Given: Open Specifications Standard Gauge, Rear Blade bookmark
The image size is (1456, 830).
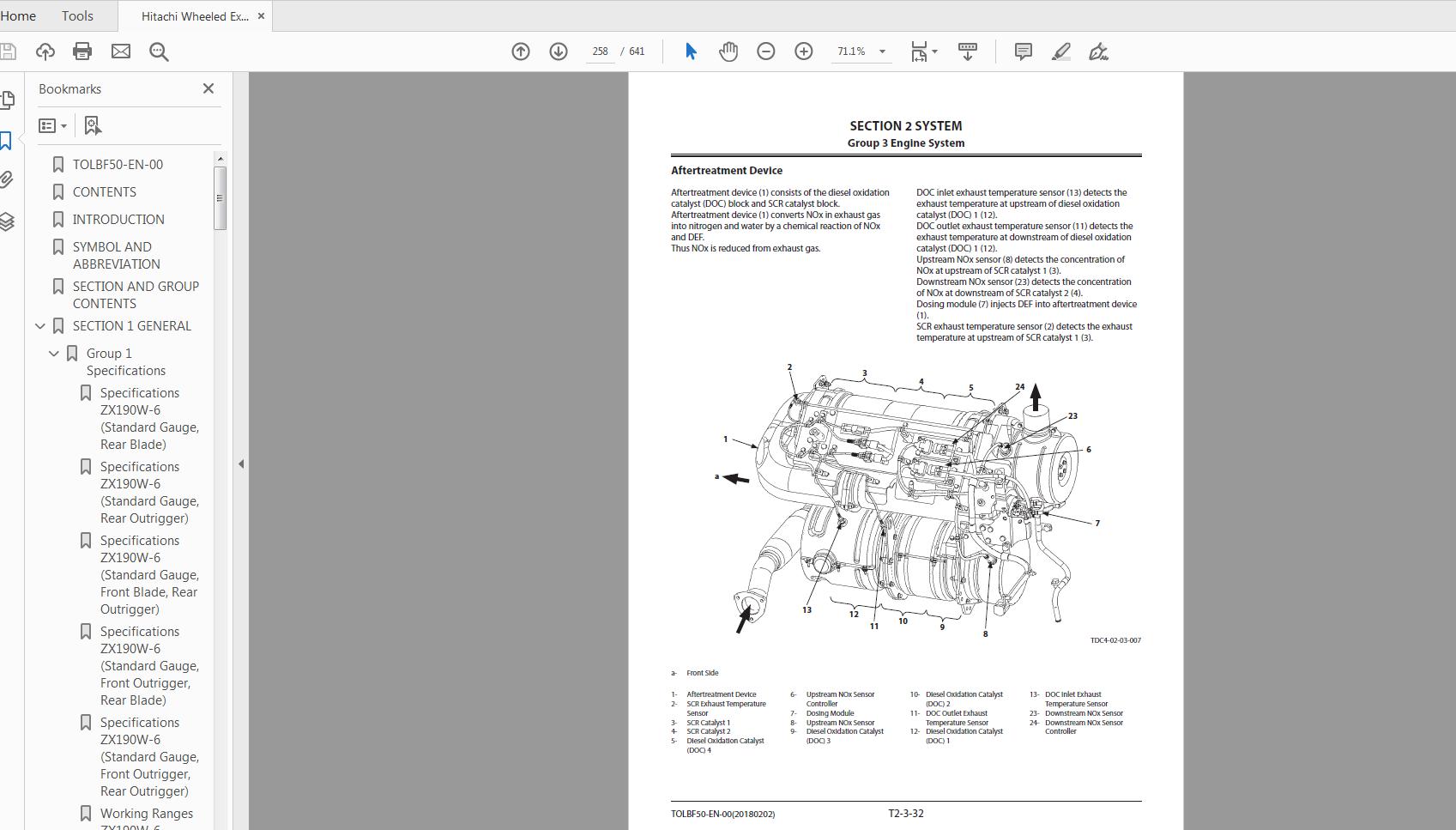Looking at the screenshot, I should click(x=149, y=419).
